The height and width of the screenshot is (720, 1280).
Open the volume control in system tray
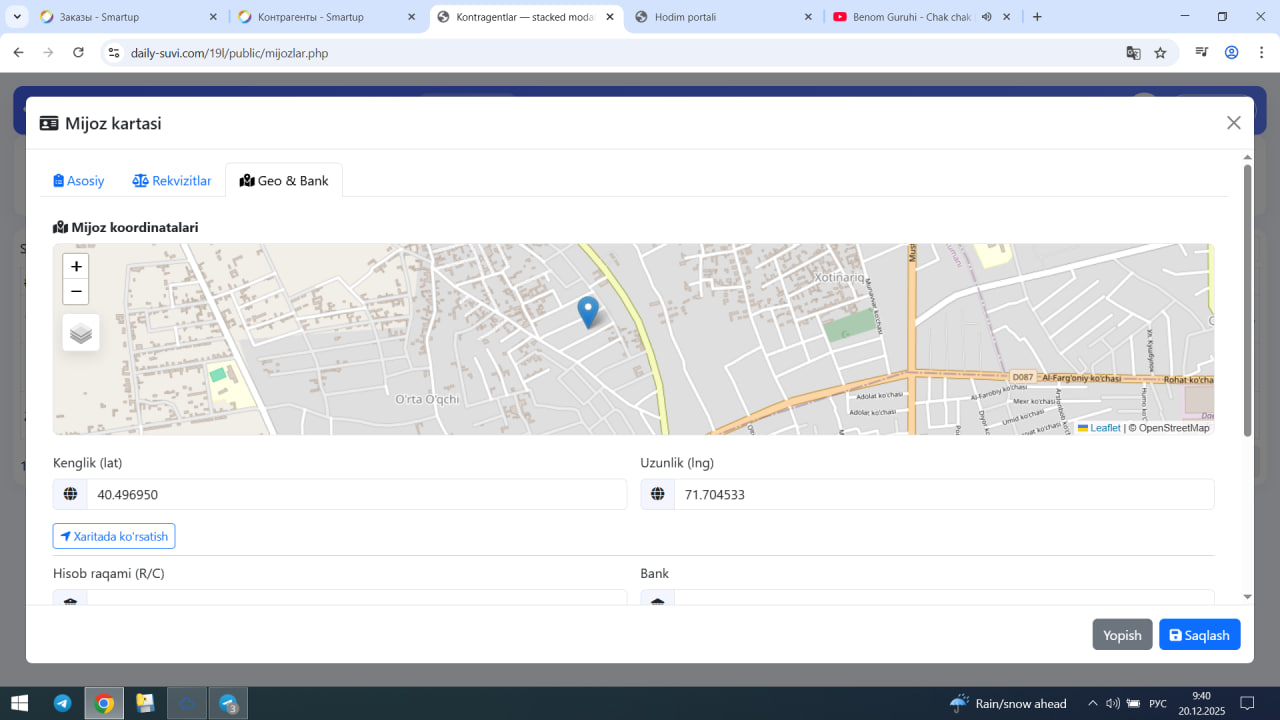(x=1113, y=703)
